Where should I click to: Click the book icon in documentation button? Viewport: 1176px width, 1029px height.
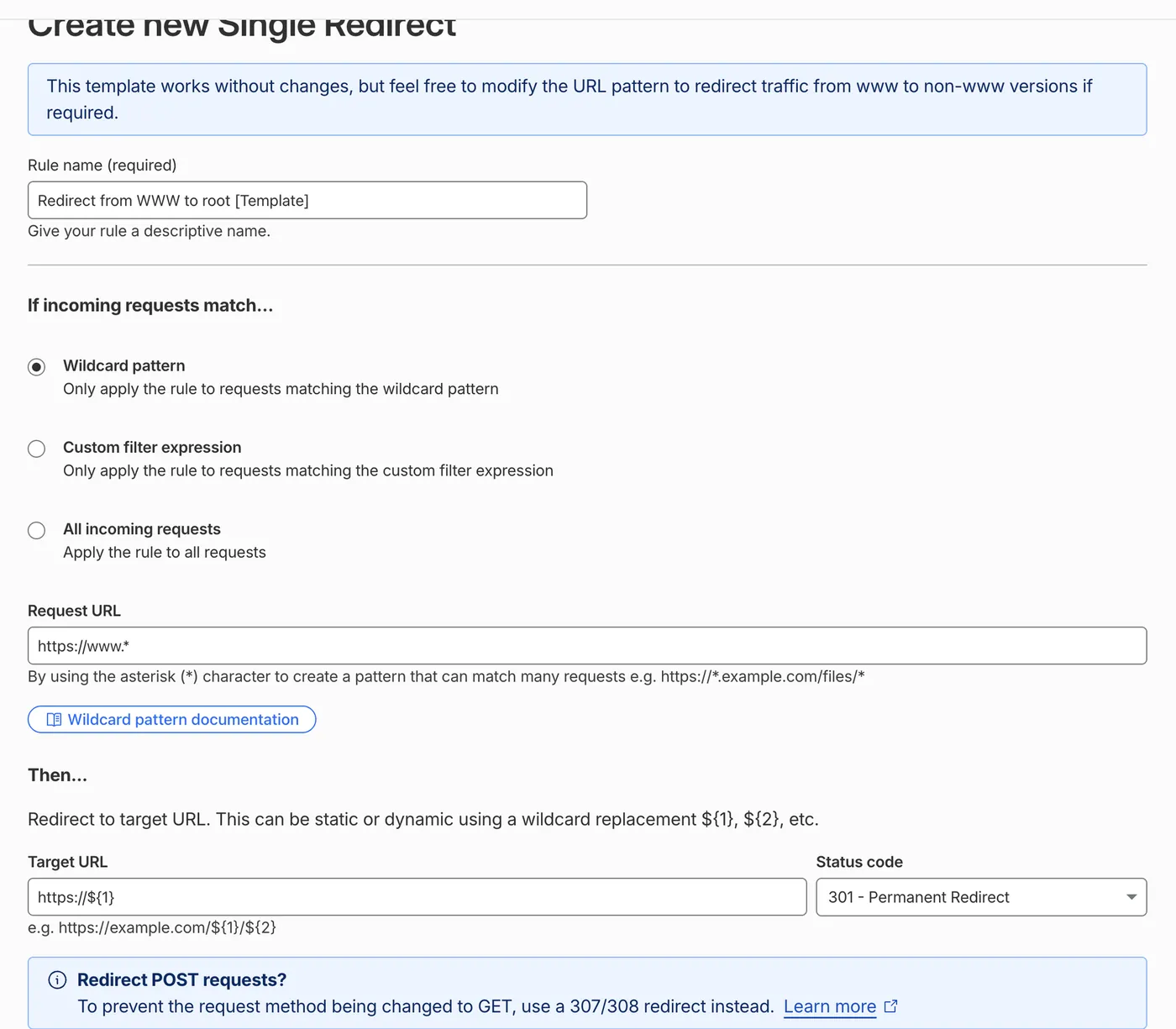coord(54,720)
